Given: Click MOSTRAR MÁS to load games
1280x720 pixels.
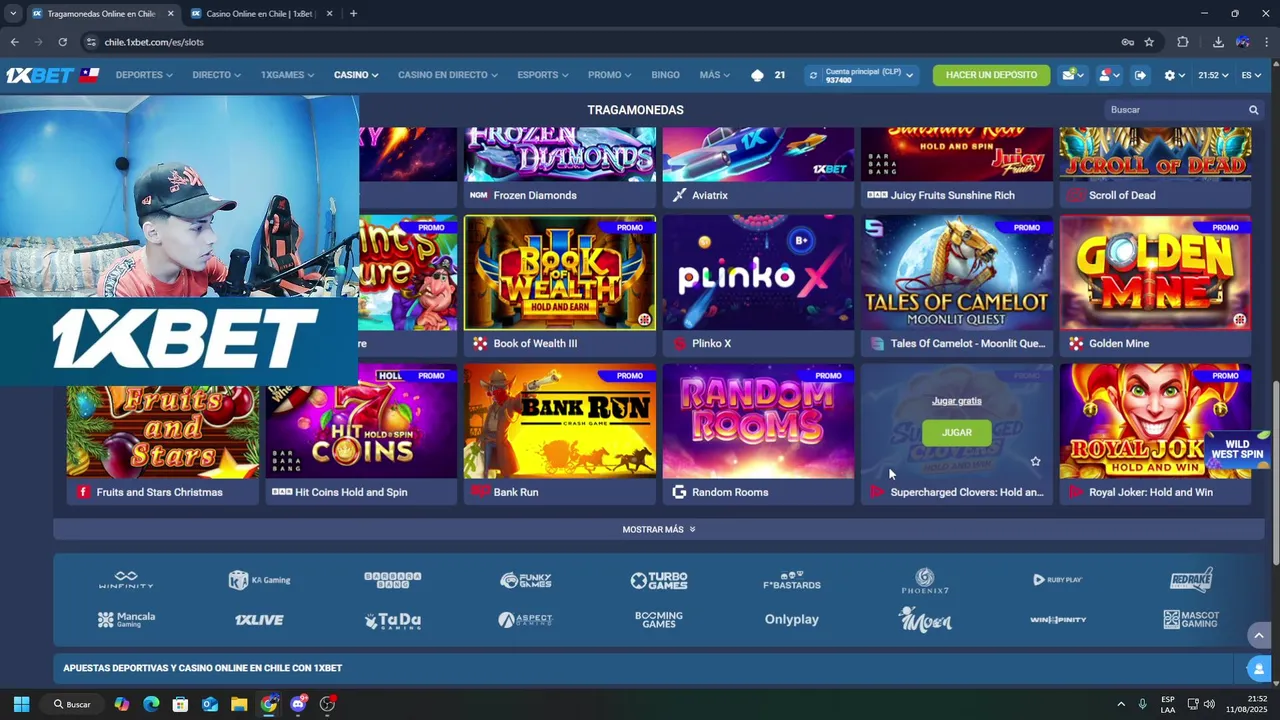Looking at the screenshot, I should (x=659, y=530).
